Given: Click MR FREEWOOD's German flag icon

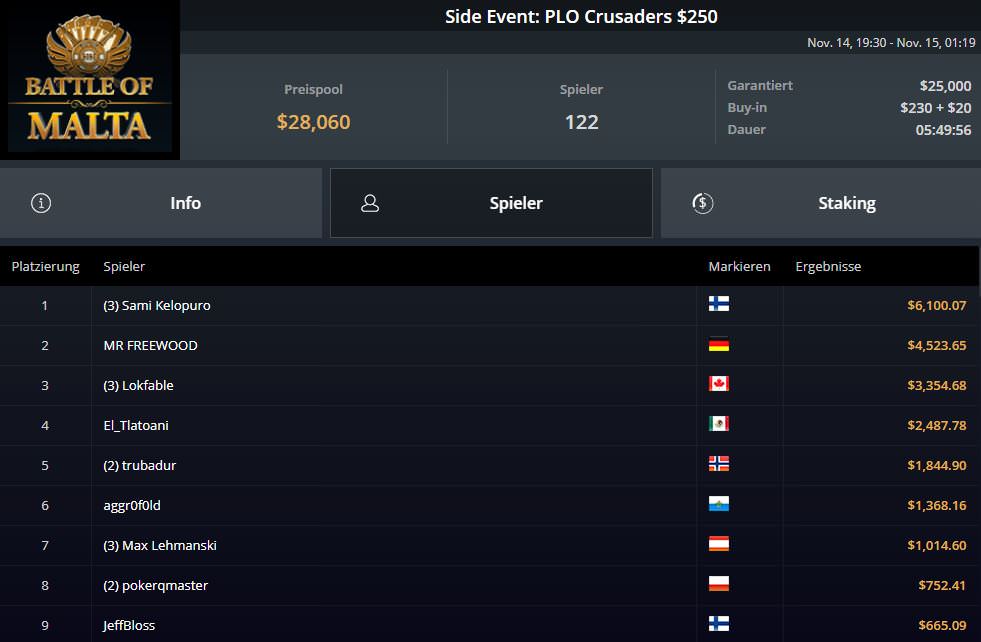Looking at the screenshot, I should [718, 344].
